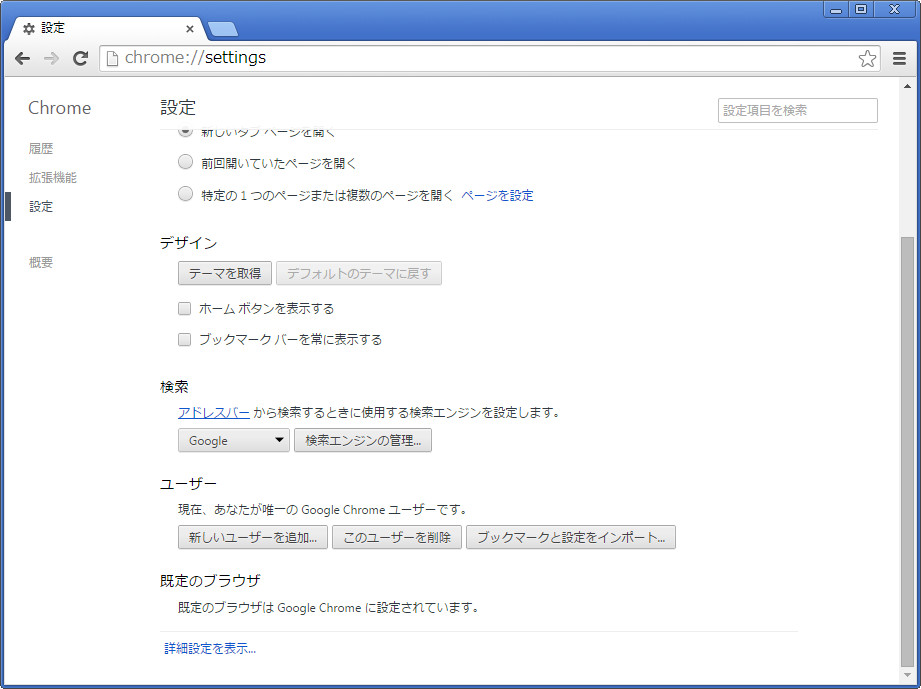Select the 設定 browser tab
The width and height of the screenshot is (921, 689).
point(109,28)
